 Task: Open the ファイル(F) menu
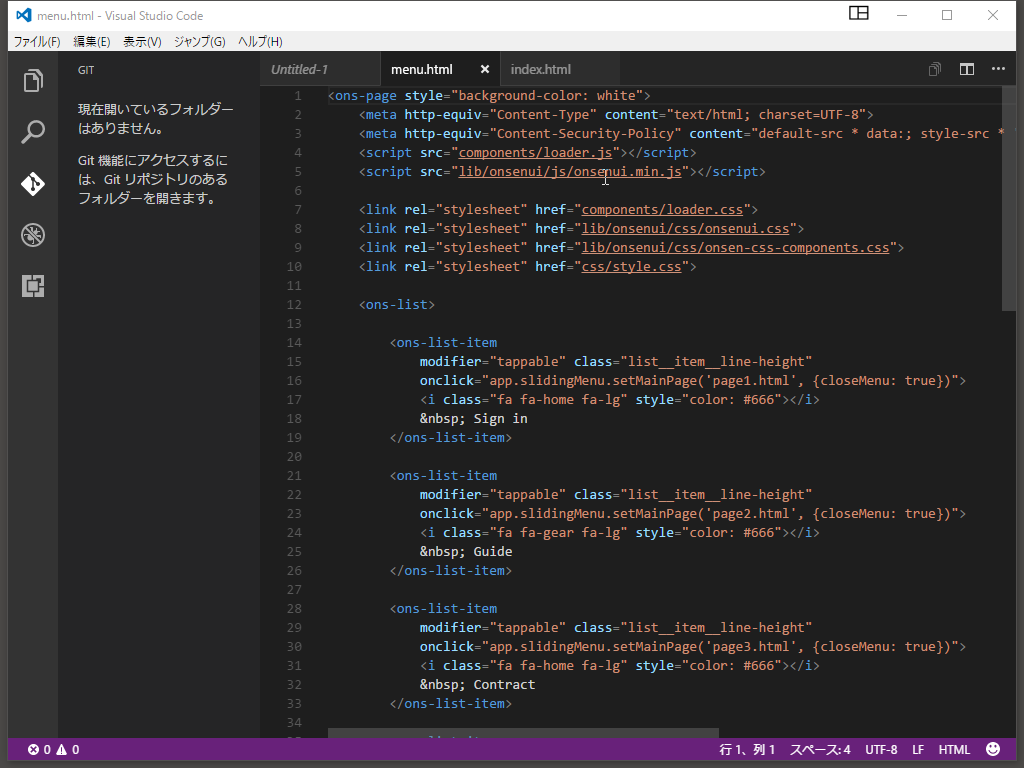(x=37, y=42)
